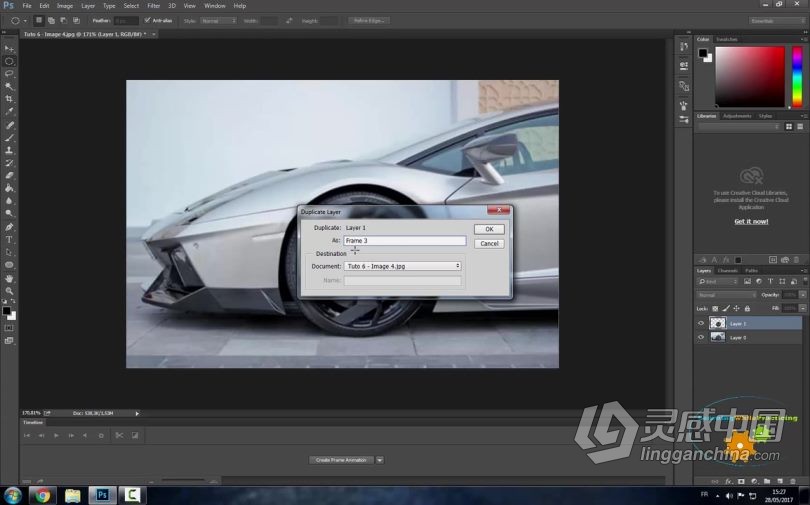Click the Refine Edge button
This screenshot has height=505, width=810.
368,21
